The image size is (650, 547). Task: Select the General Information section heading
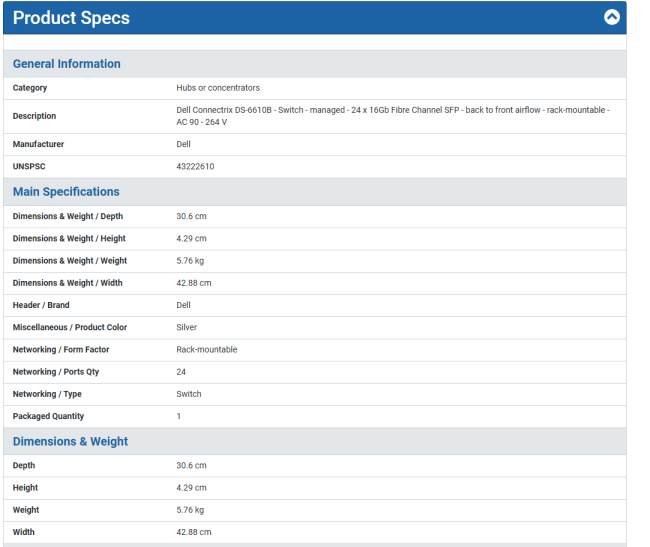66,64
